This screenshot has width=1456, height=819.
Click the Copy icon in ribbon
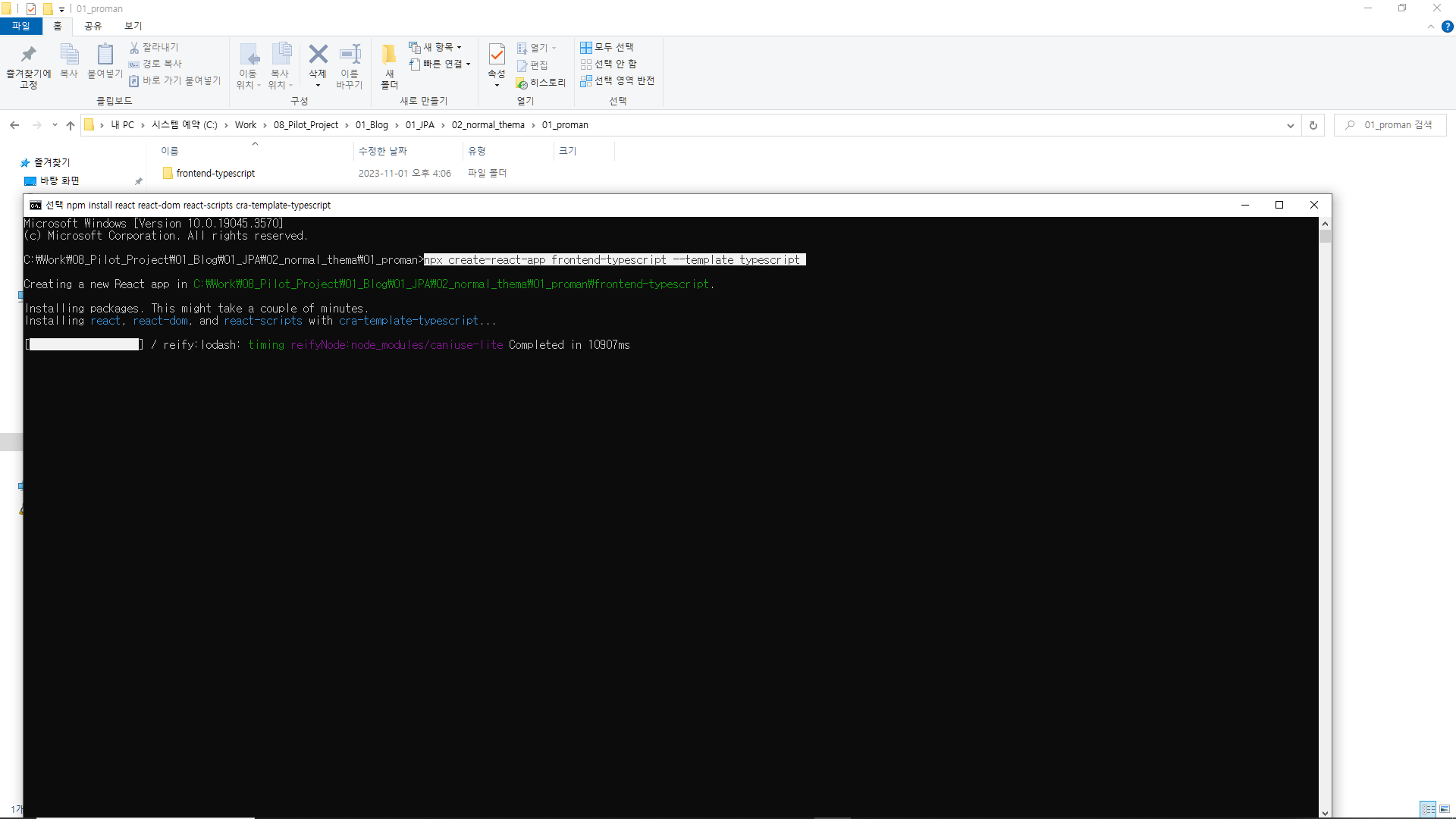pos(69,55)
